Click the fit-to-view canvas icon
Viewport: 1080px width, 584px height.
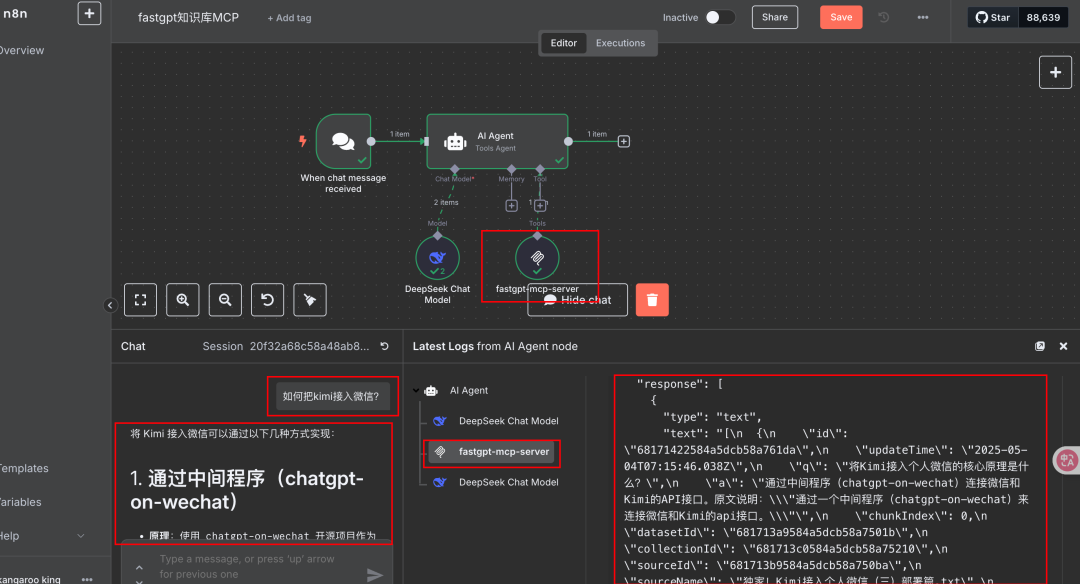point(141,300)
